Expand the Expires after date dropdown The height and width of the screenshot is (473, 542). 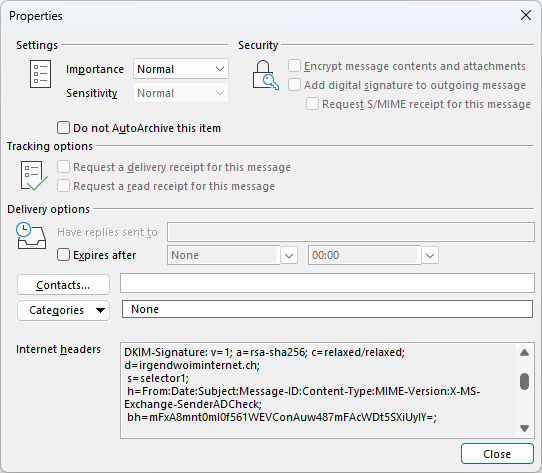click(x=289, y=256)
